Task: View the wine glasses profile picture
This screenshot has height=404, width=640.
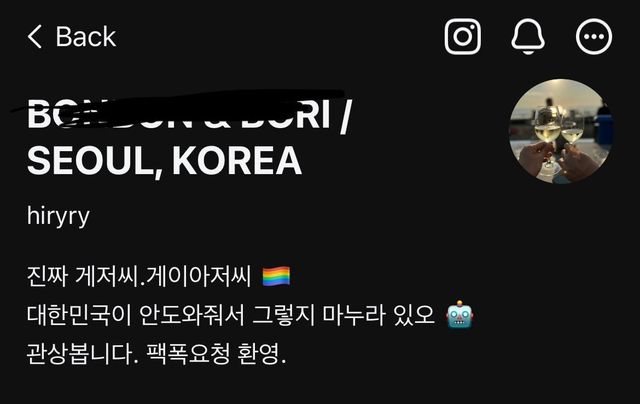Action: (x=561, y=131)
